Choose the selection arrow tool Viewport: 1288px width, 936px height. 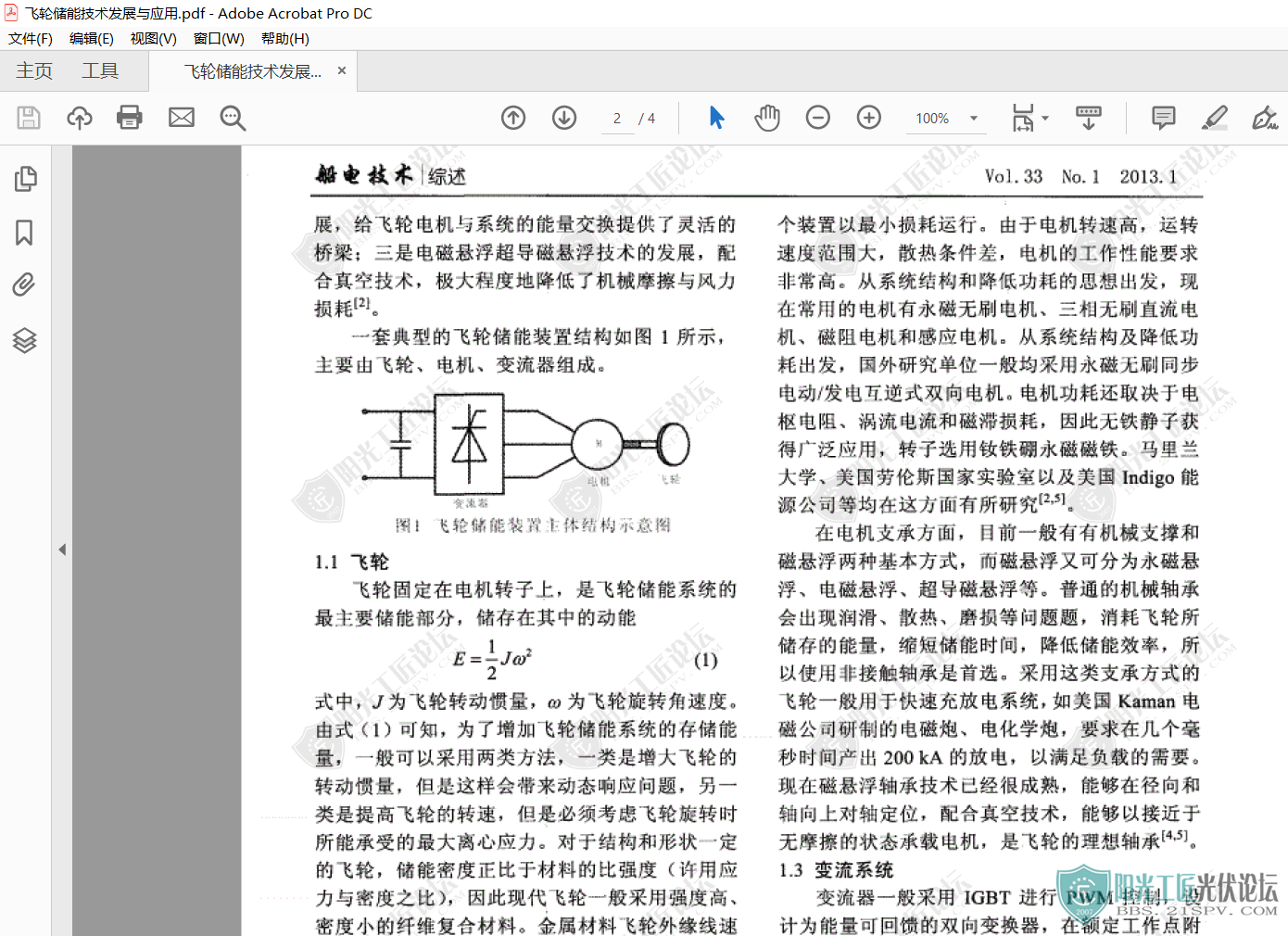pyautogui.click(x=716, y=118)
